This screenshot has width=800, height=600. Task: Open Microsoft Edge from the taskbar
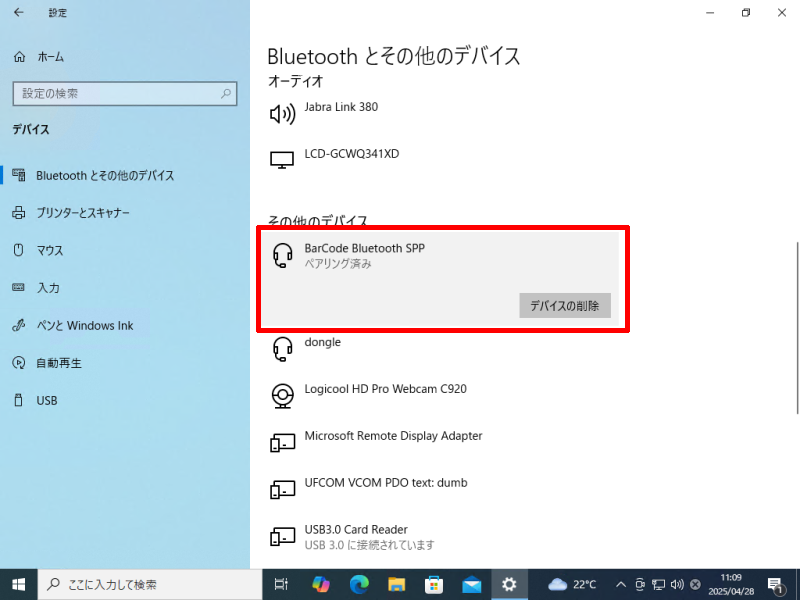[x=359, y=585]
